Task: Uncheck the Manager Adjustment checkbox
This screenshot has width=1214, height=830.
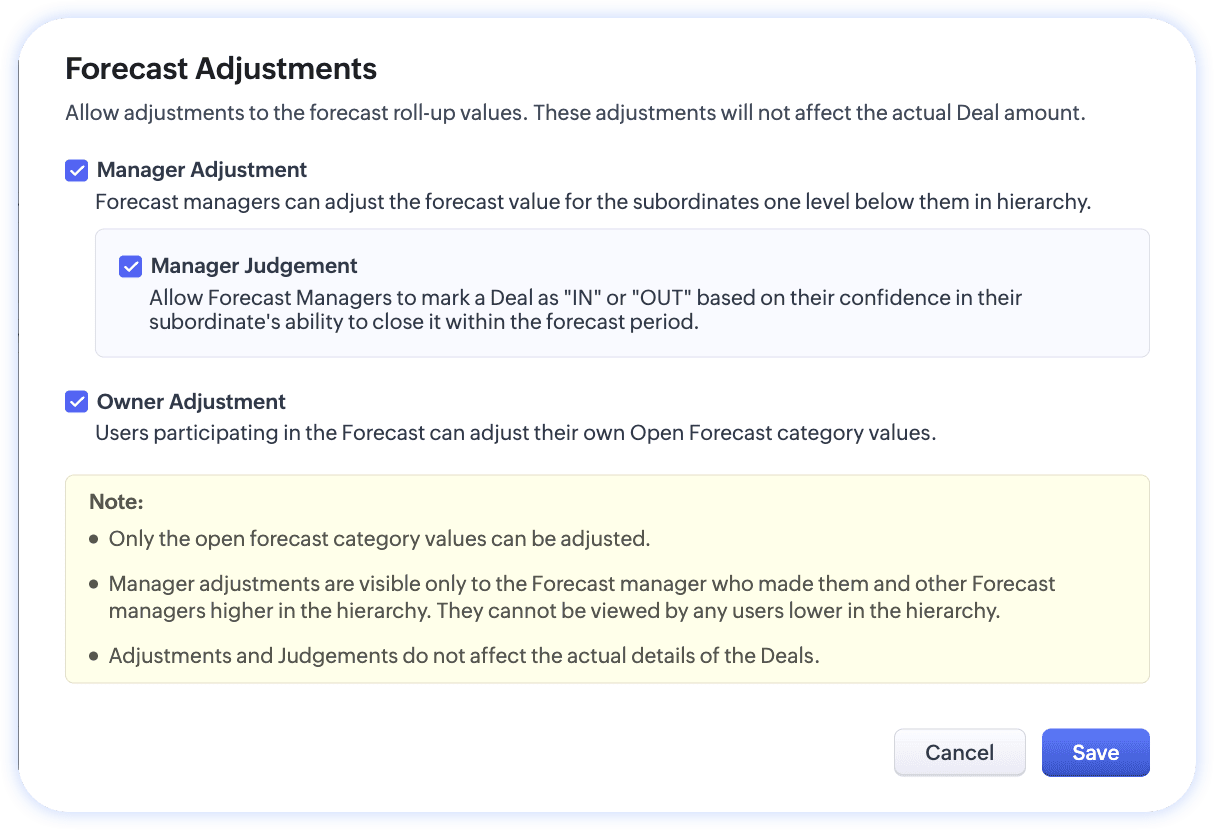Action: tap(76, 170)
